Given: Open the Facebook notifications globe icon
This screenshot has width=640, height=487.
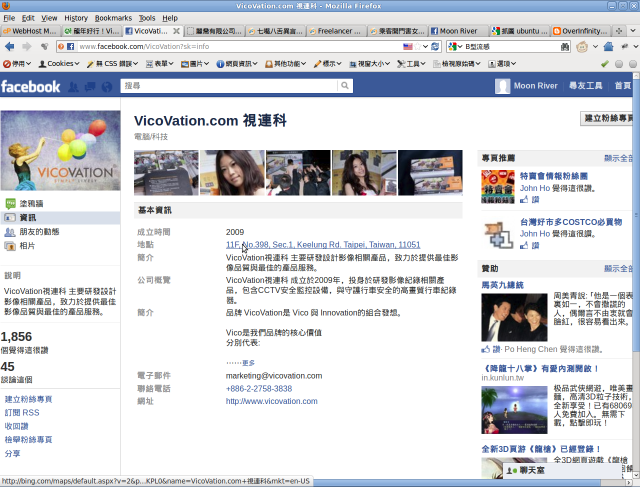Looking at the screenshot, I should point(107,87).
